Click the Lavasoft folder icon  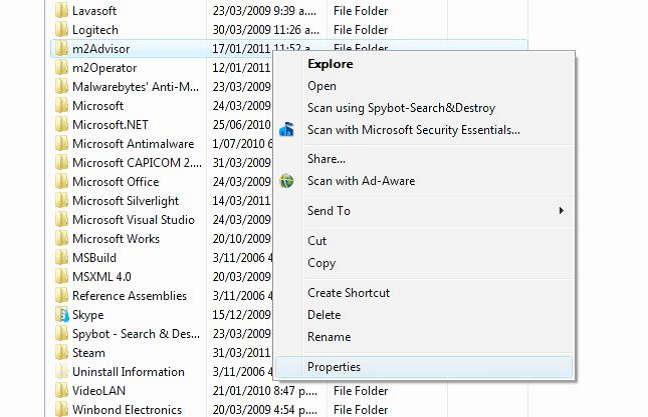(62, 11)
